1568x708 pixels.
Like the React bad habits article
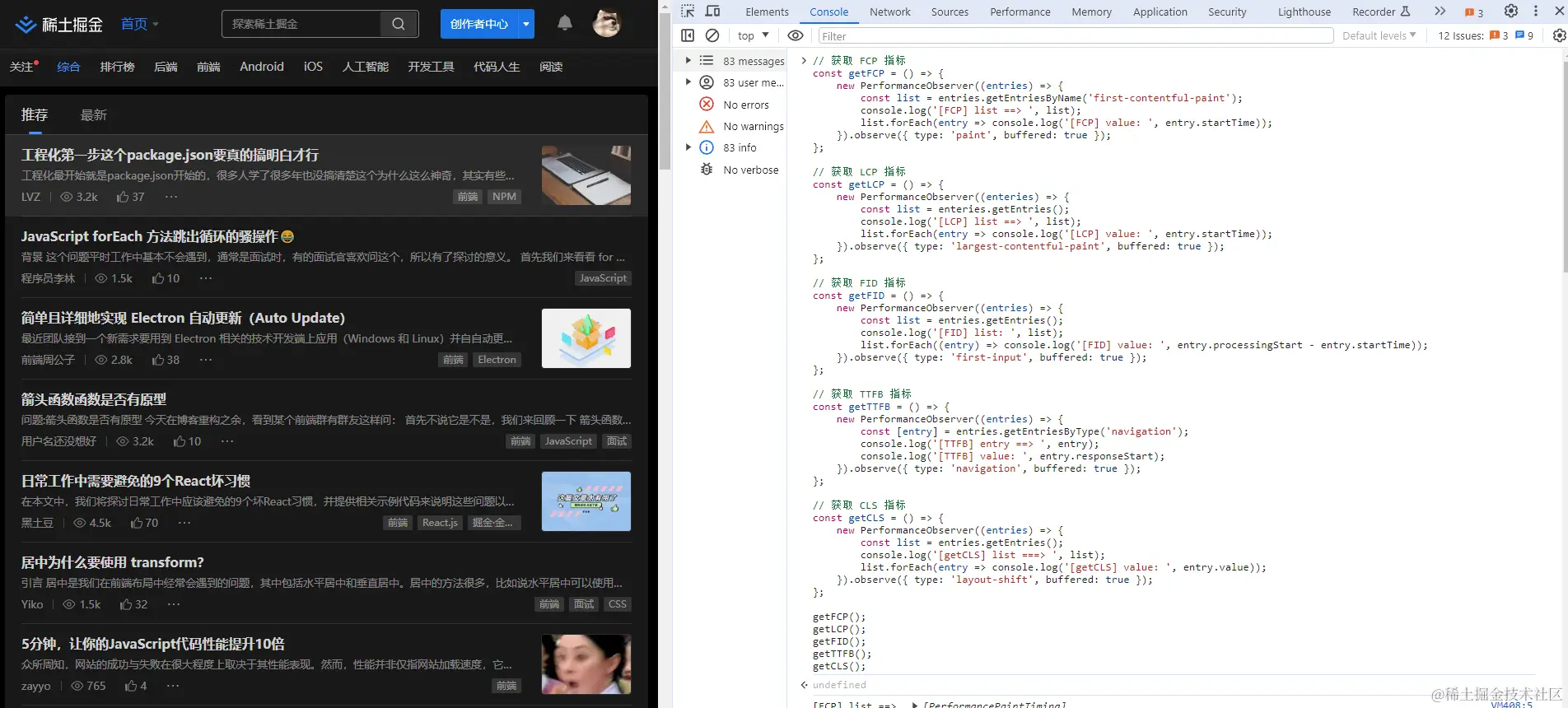(144, 523)
